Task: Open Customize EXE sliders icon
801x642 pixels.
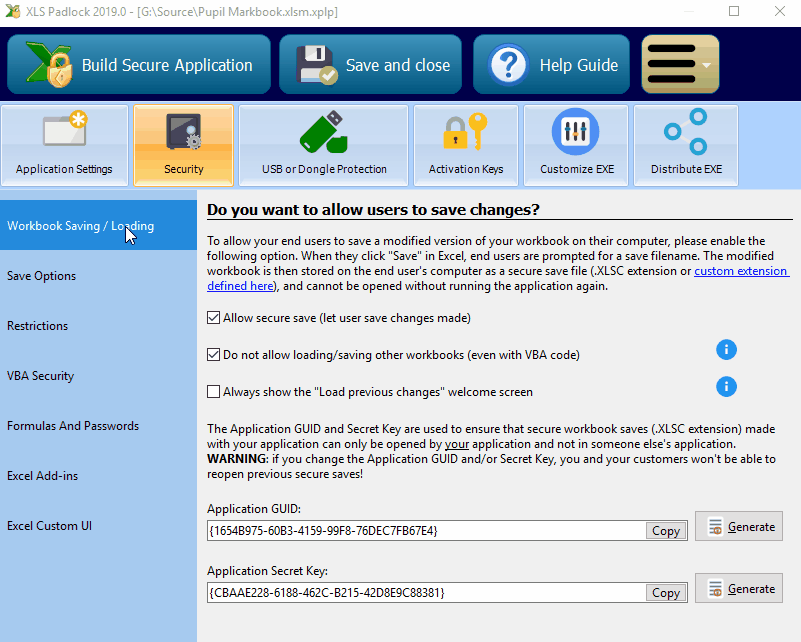Action: point(576,133)
